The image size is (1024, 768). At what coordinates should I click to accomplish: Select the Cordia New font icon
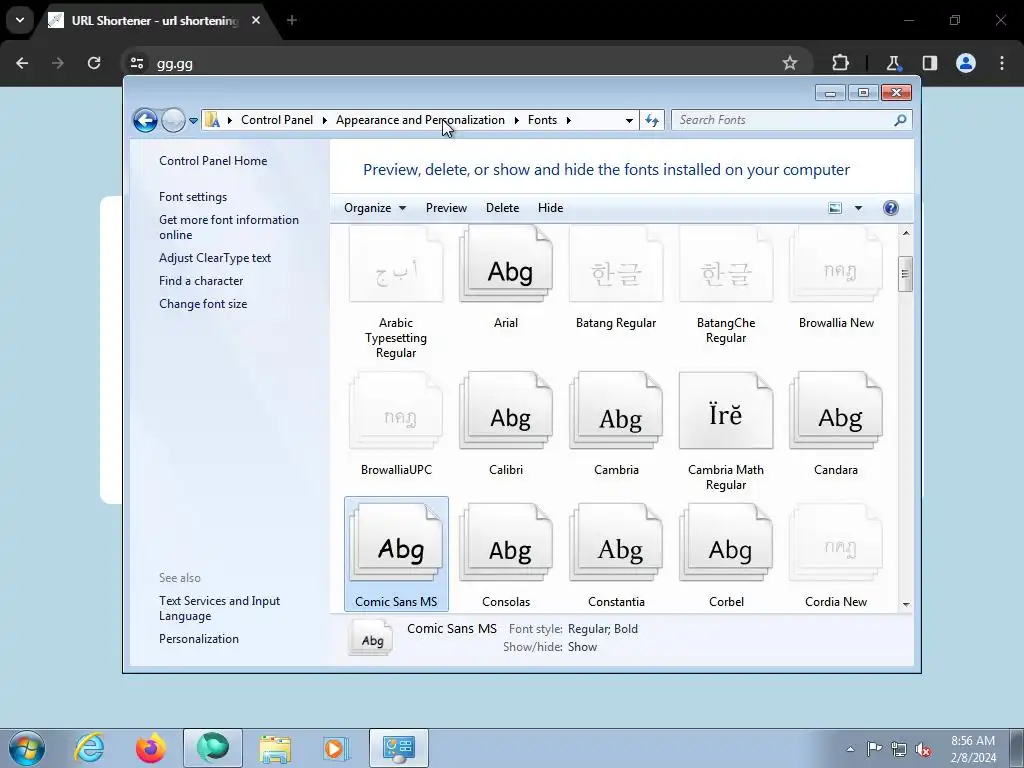click(x=836, y=543)
